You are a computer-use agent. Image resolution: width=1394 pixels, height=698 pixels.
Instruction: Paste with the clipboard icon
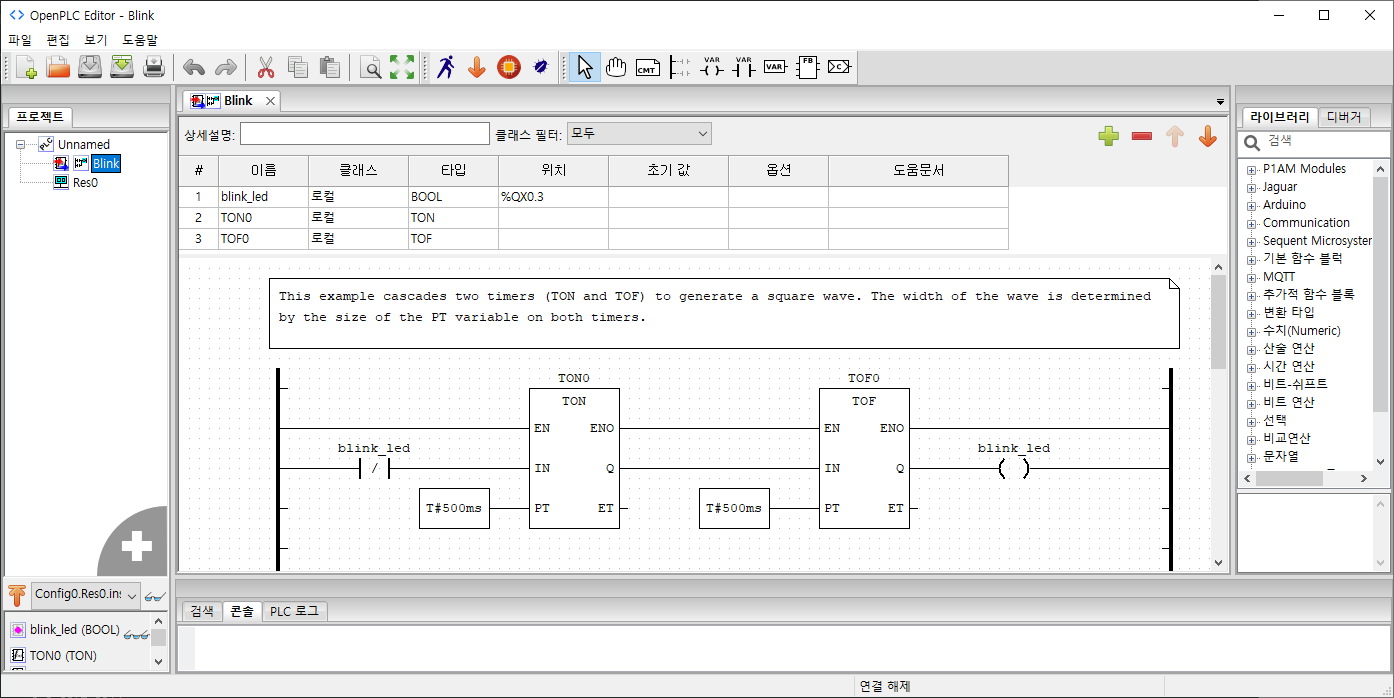[330, 67]
